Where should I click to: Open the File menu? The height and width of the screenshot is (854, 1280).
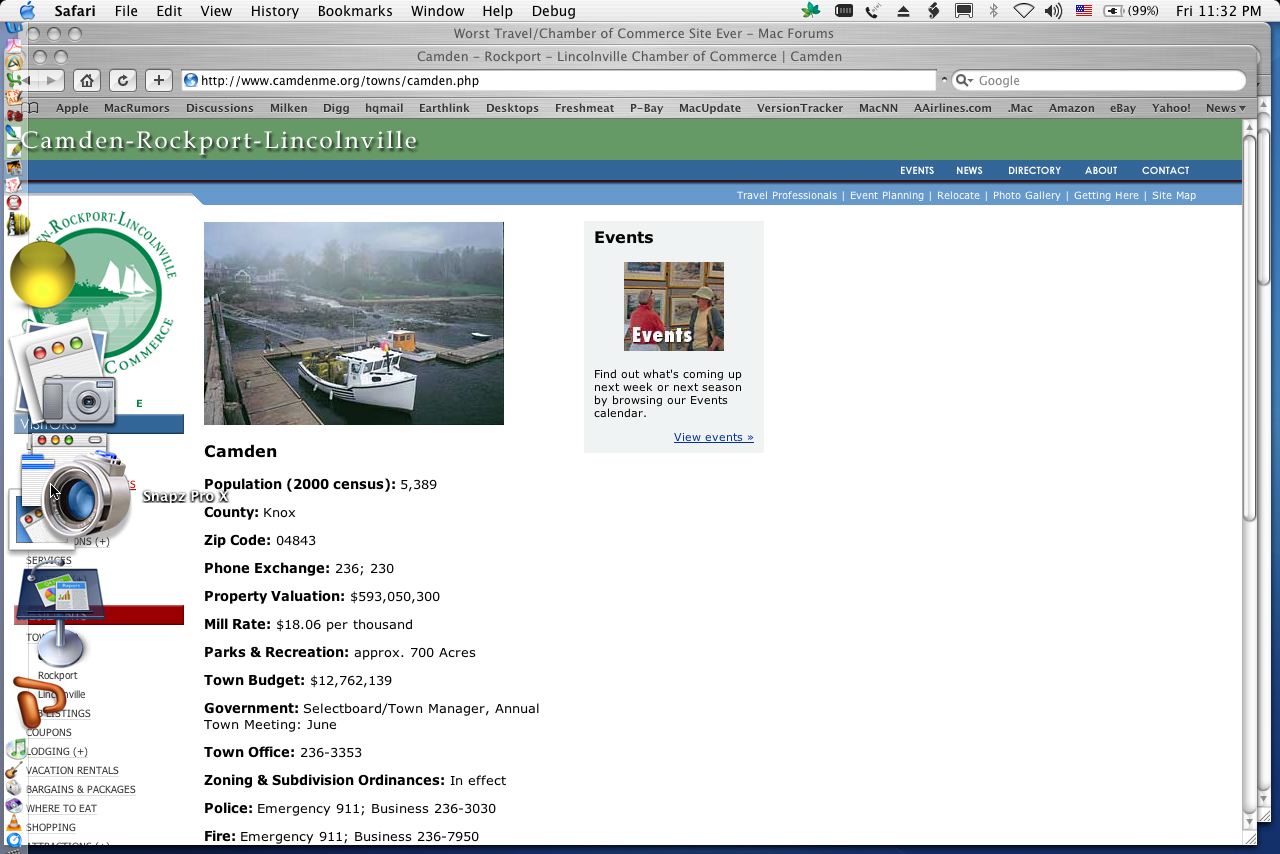point(126,11)
